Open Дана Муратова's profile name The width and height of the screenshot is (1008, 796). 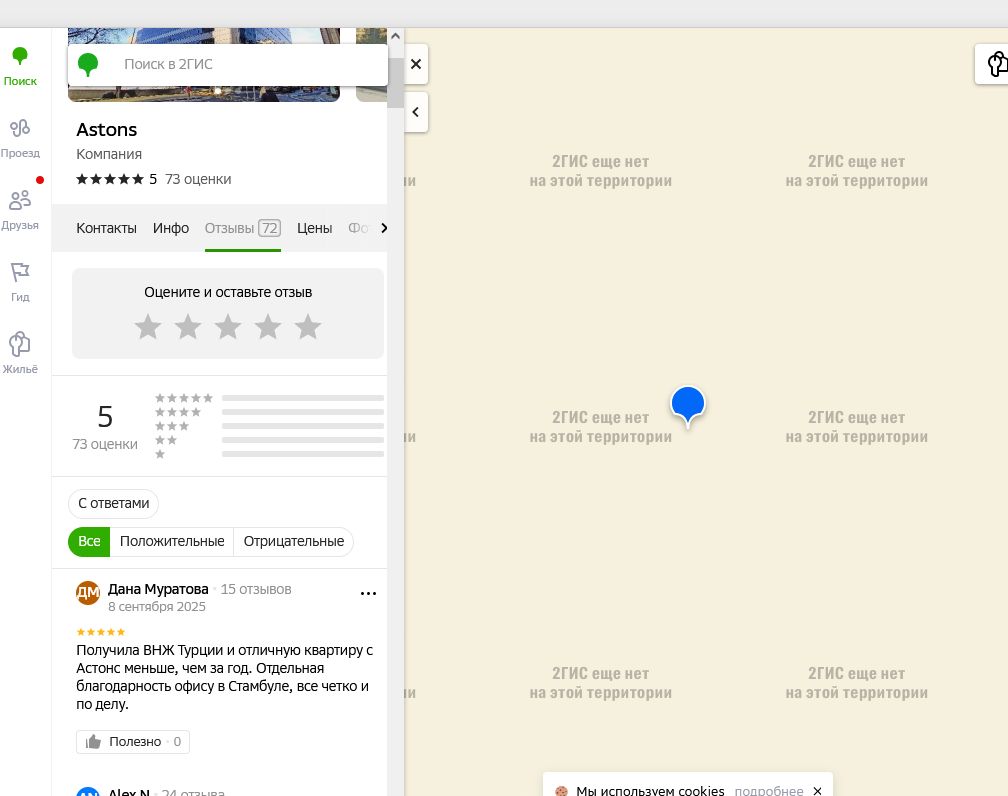158,589
